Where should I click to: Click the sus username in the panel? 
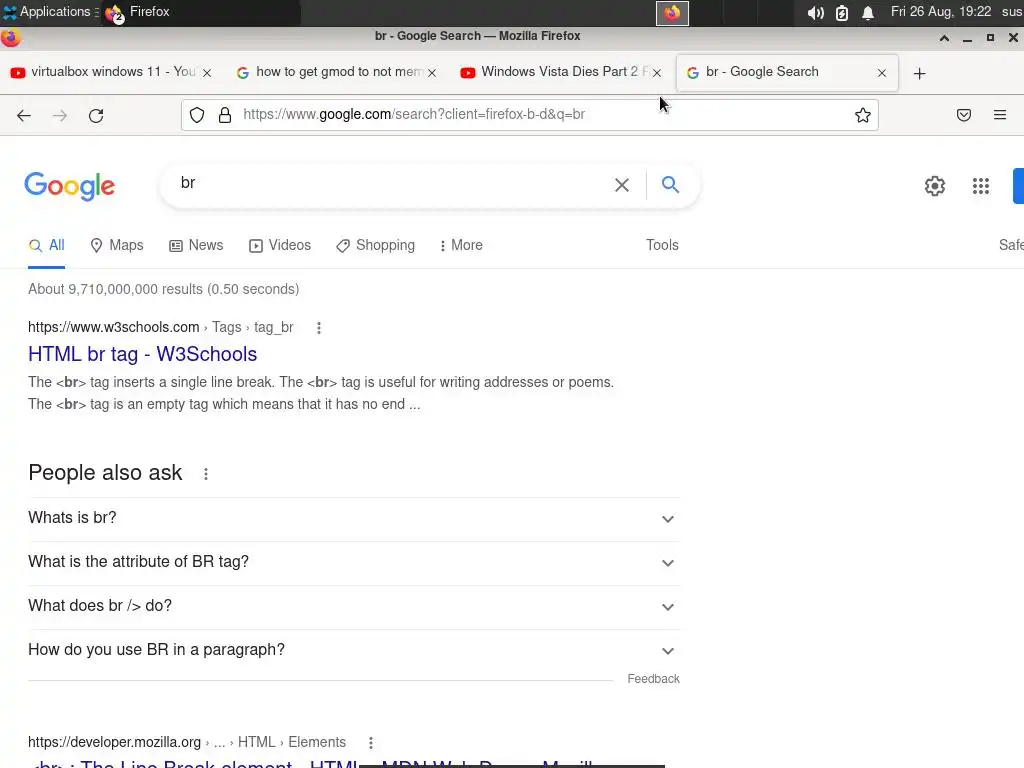click(1012, 12)
